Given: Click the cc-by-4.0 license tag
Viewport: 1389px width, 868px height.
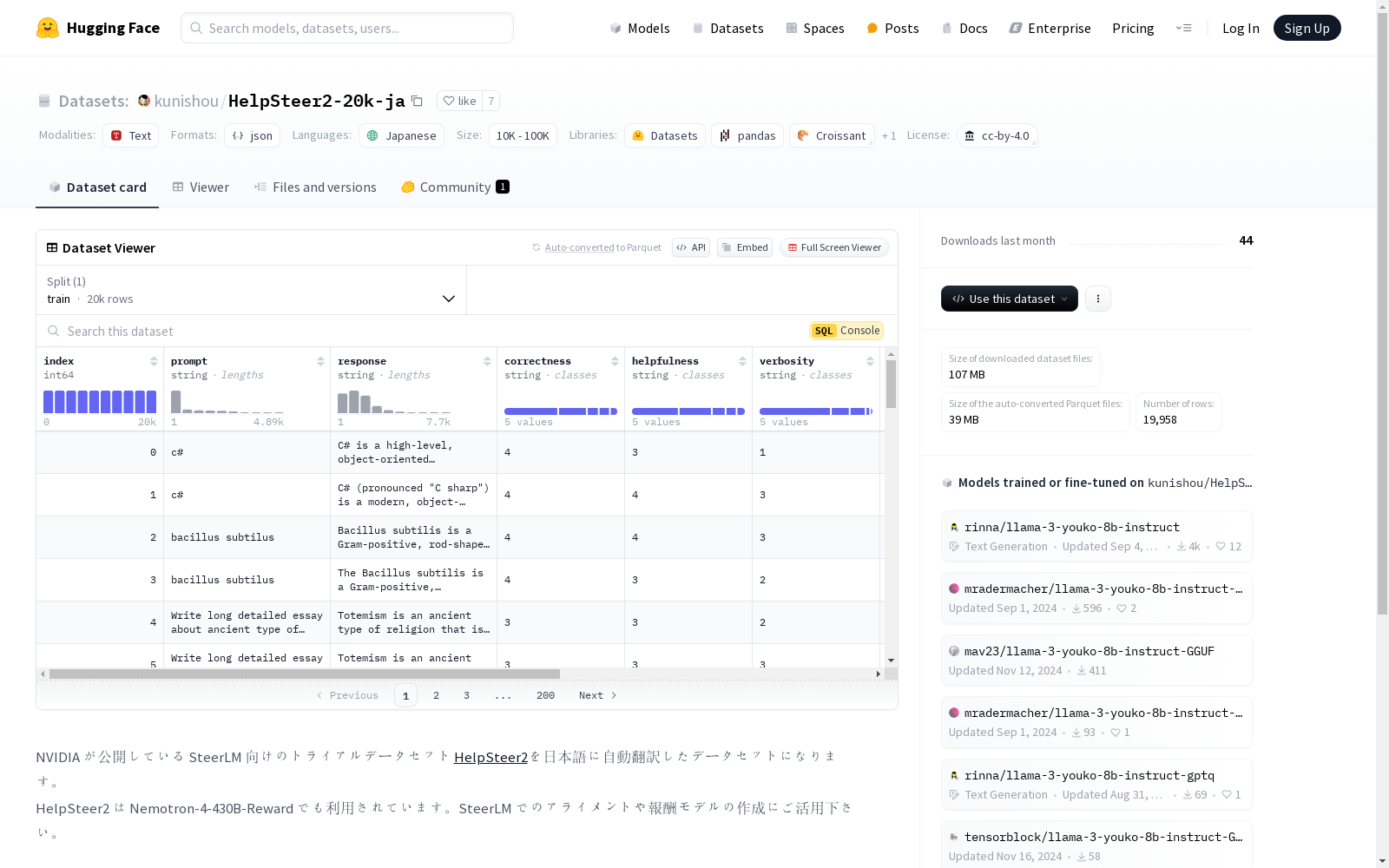Looking at the screenshot, I should (x=997, y=135).
